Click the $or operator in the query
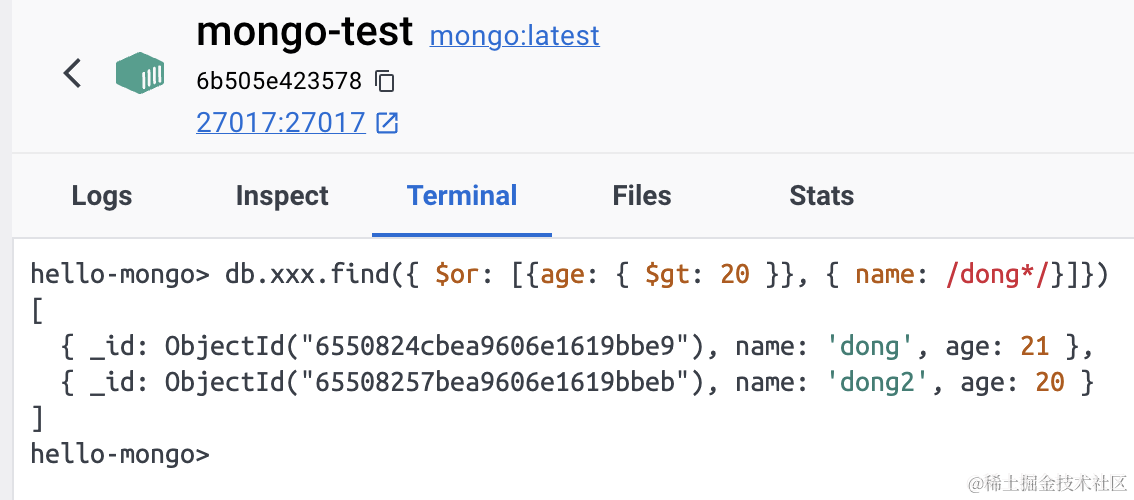Screen dimensions: 1134x500 point(458,274)
